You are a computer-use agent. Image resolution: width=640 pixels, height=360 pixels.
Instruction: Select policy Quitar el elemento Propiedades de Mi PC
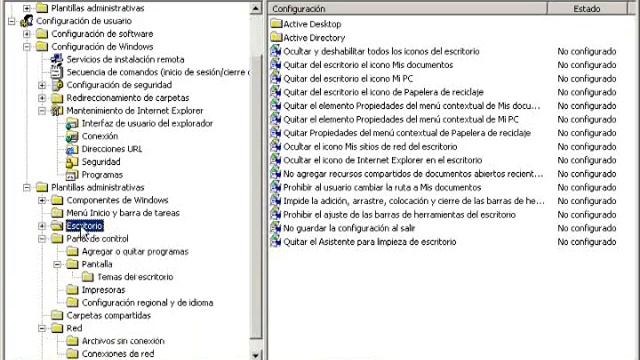pyautogui.click(x=401, y=119)
